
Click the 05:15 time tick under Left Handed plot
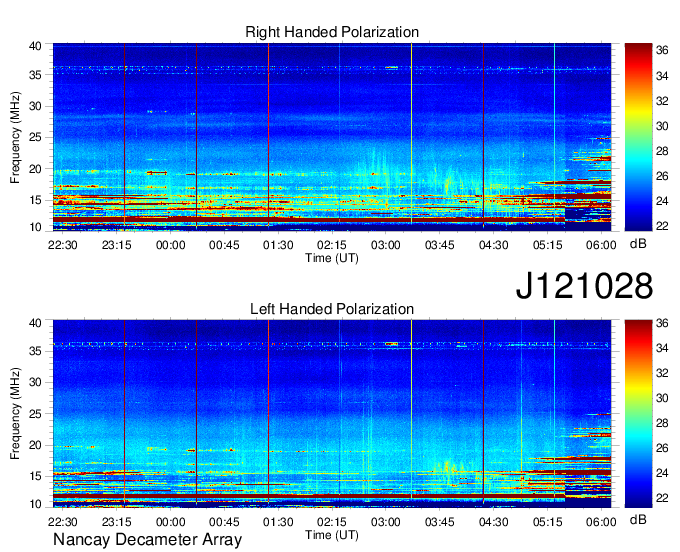pyautogui.click(x=547, y=522)
